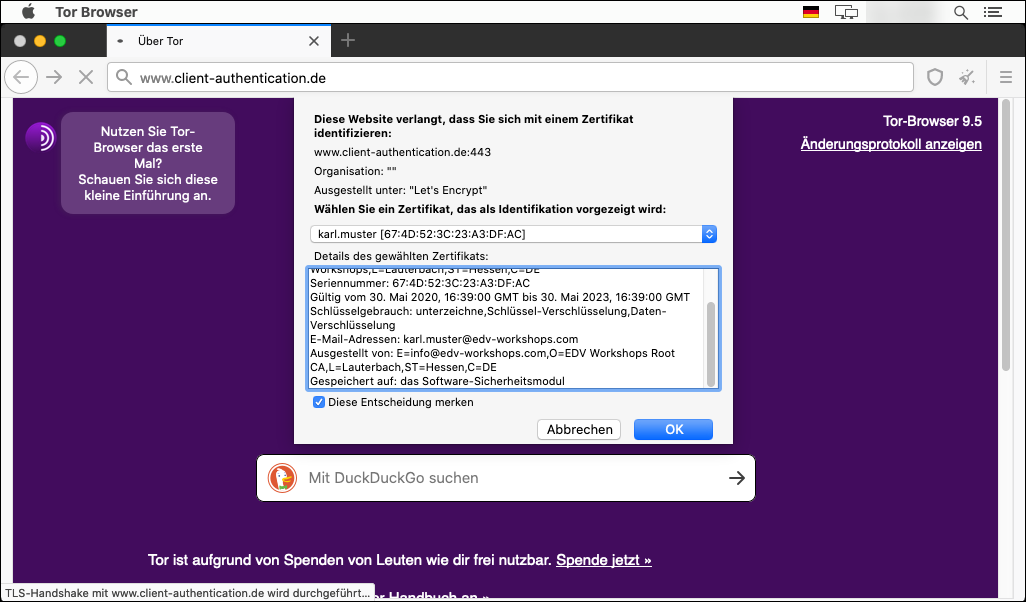Open a new tab with plus icon
1026x602 pixels.
click(x=348, y=40)
